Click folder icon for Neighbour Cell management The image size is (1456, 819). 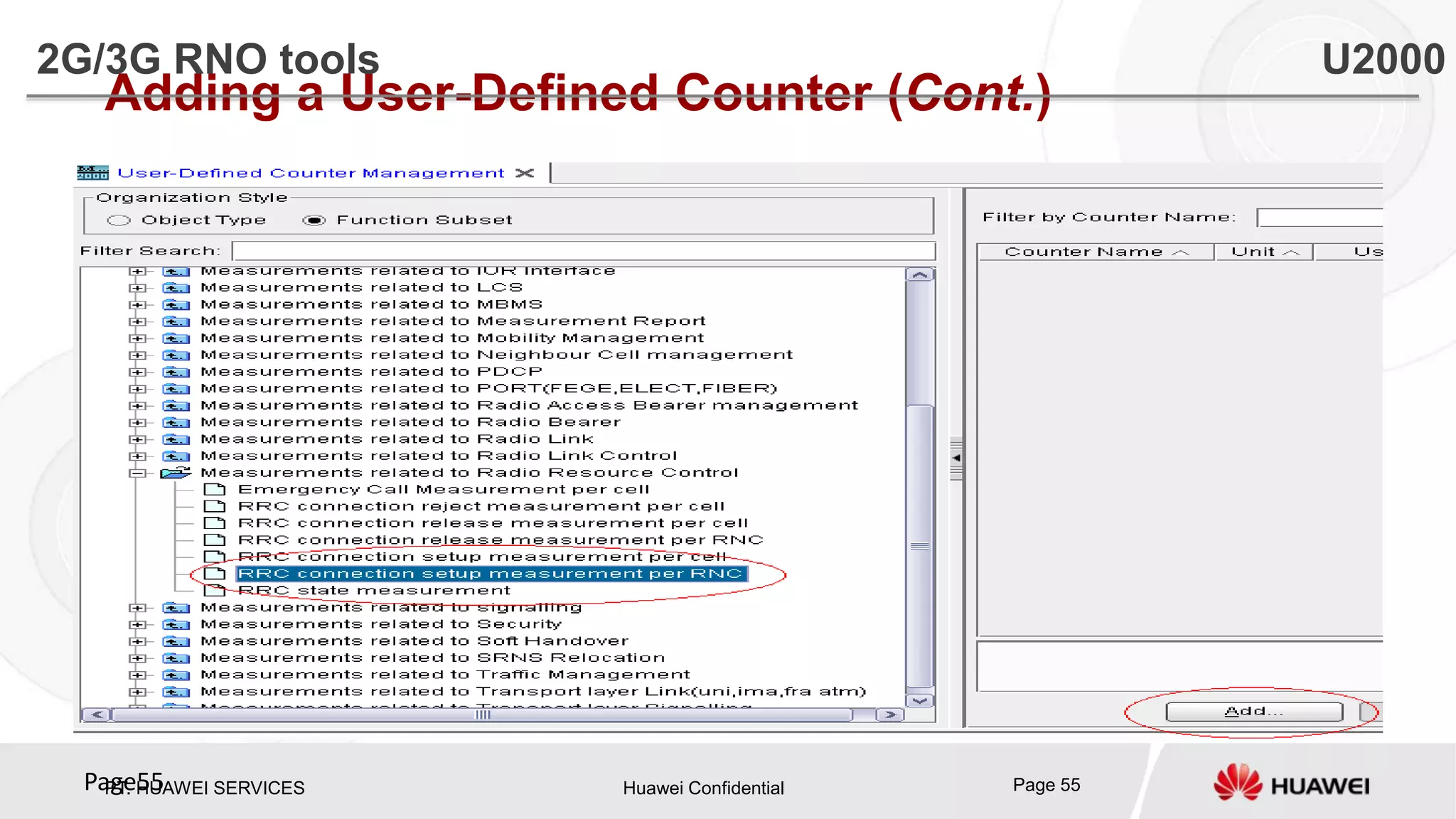(x=176, y=355)
